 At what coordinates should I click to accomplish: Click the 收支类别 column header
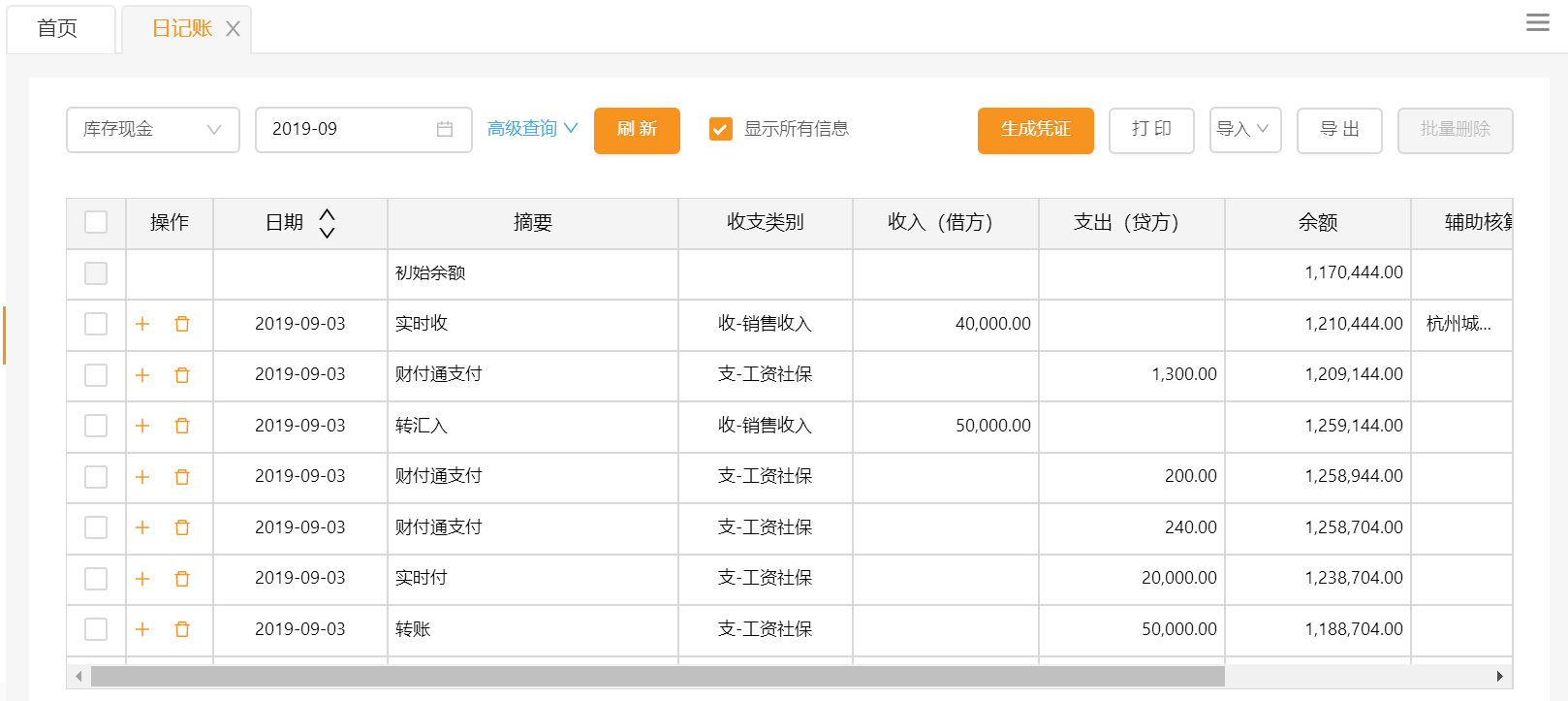point(766,223)
